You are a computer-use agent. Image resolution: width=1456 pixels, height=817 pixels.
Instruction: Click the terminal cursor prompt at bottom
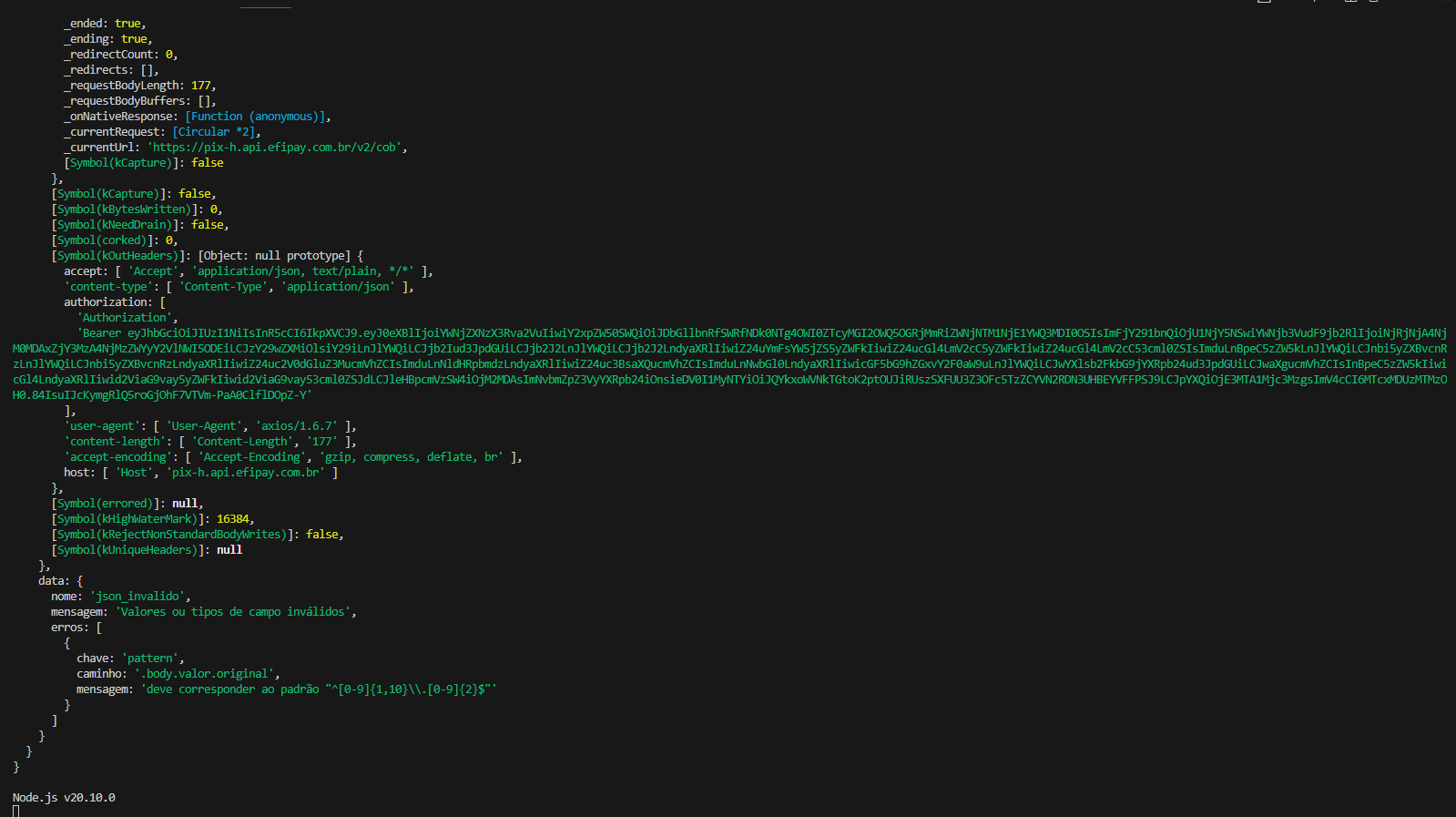(x=15, y=812)
